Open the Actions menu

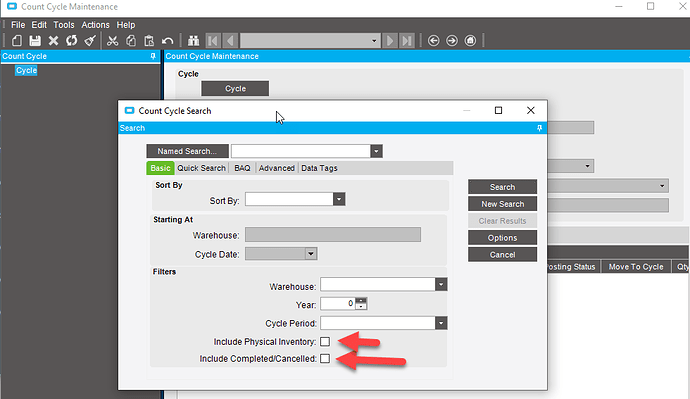pyautogui.click(x=95, y=25)
